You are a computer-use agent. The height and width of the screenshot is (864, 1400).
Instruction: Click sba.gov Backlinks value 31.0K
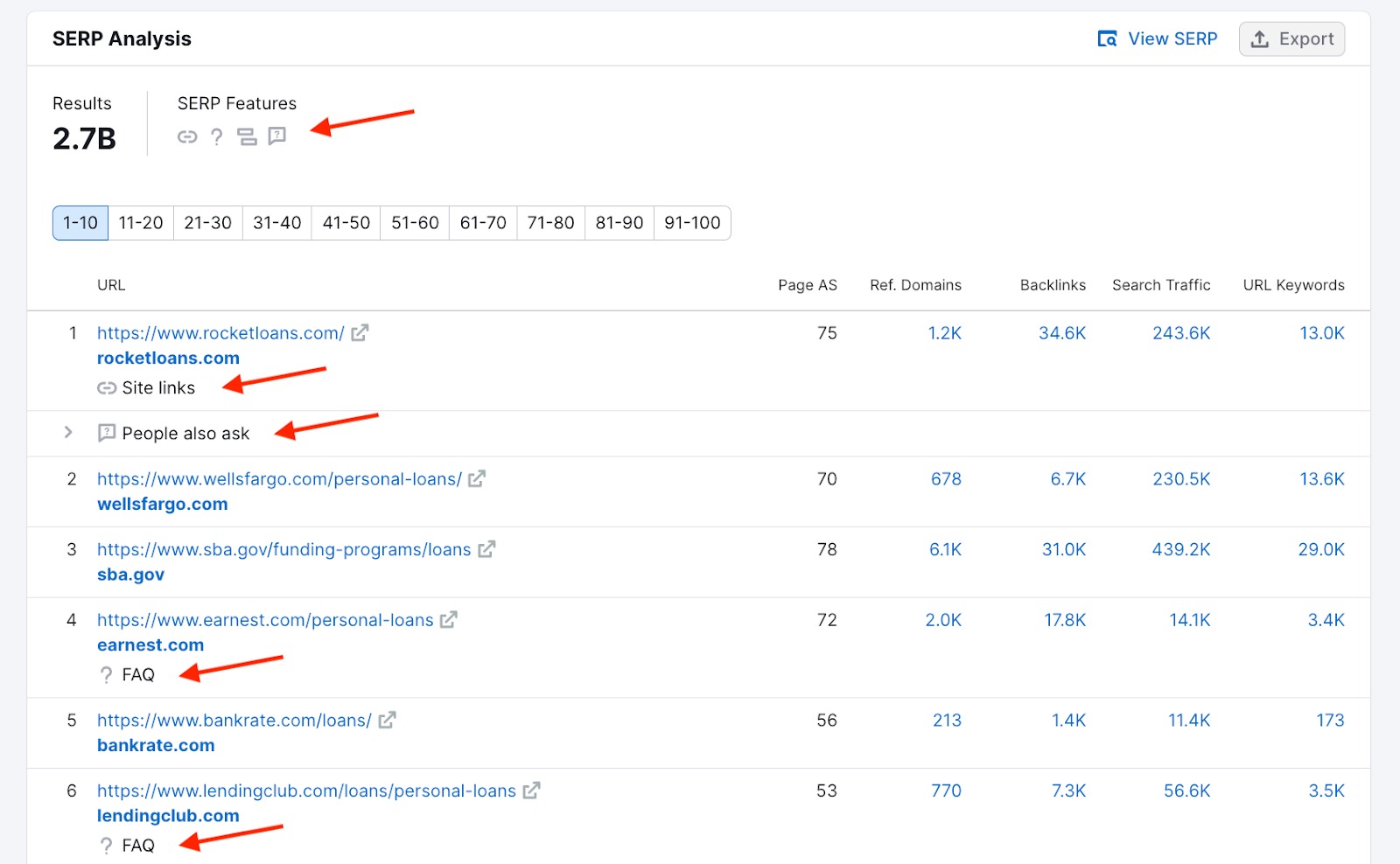point(1064,549)
